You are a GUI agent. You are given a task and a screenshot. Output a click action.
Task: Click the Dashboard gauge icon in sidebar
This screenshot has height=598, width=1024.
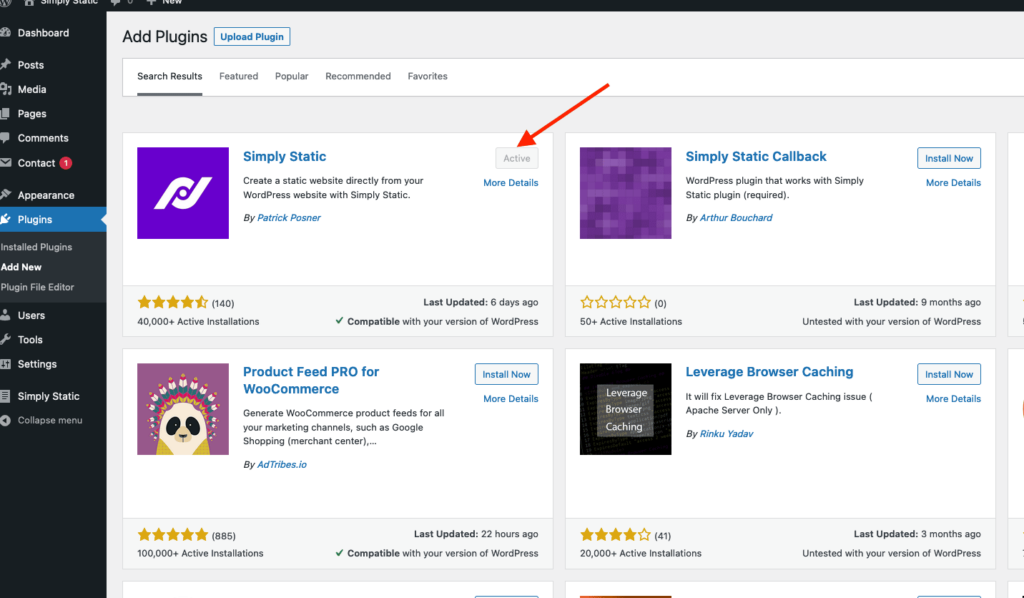tap(5, 33)
